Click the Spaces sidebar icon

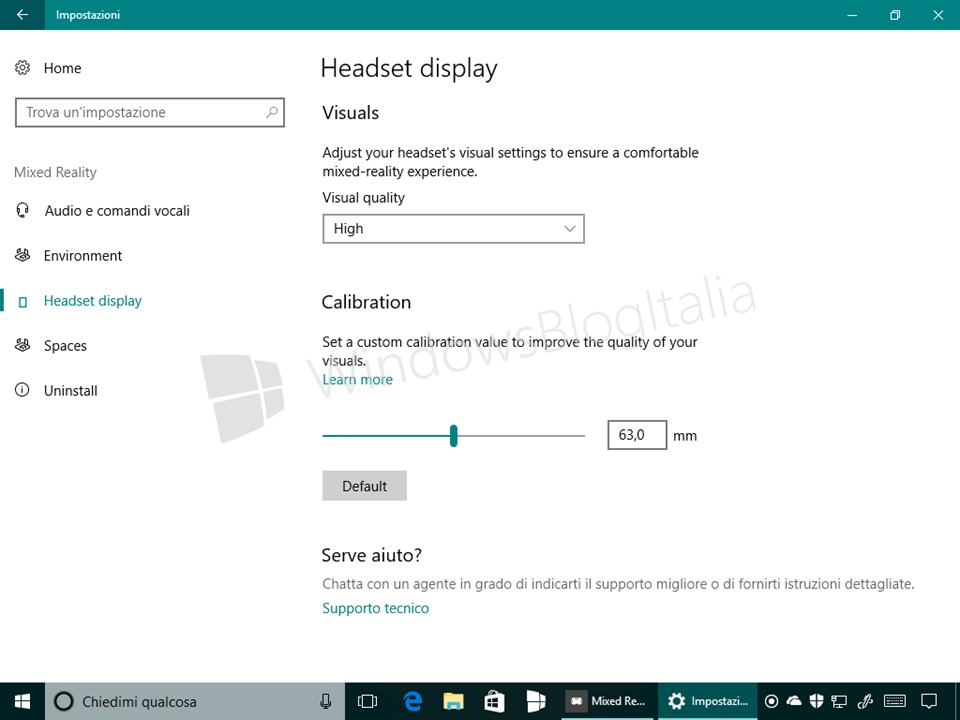23,345
